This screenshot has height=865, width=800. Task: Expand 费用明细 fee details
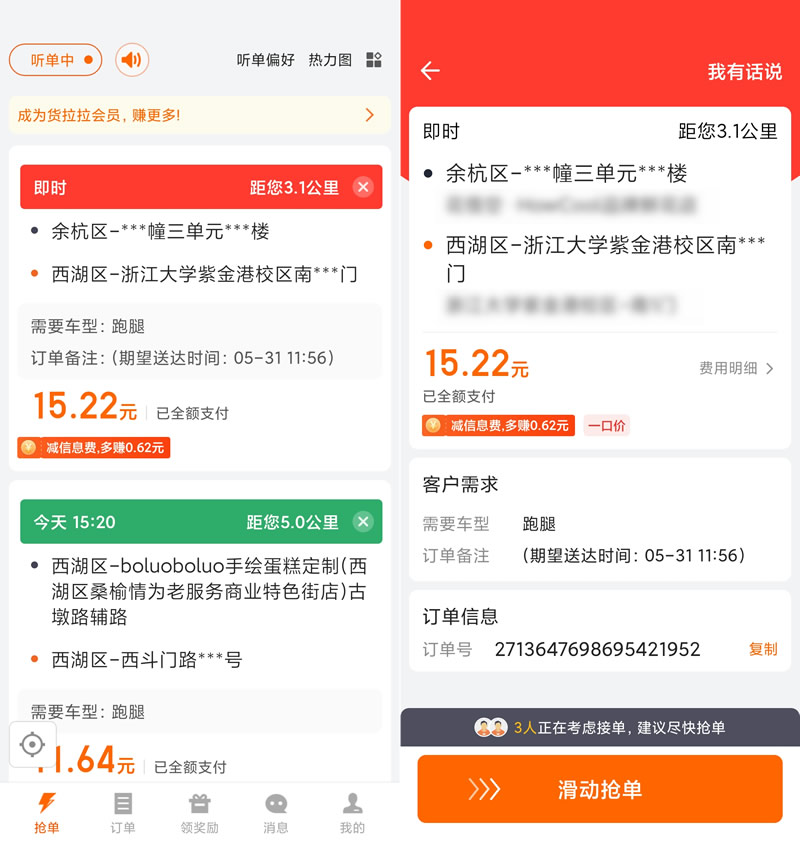[x=737, y=368]
